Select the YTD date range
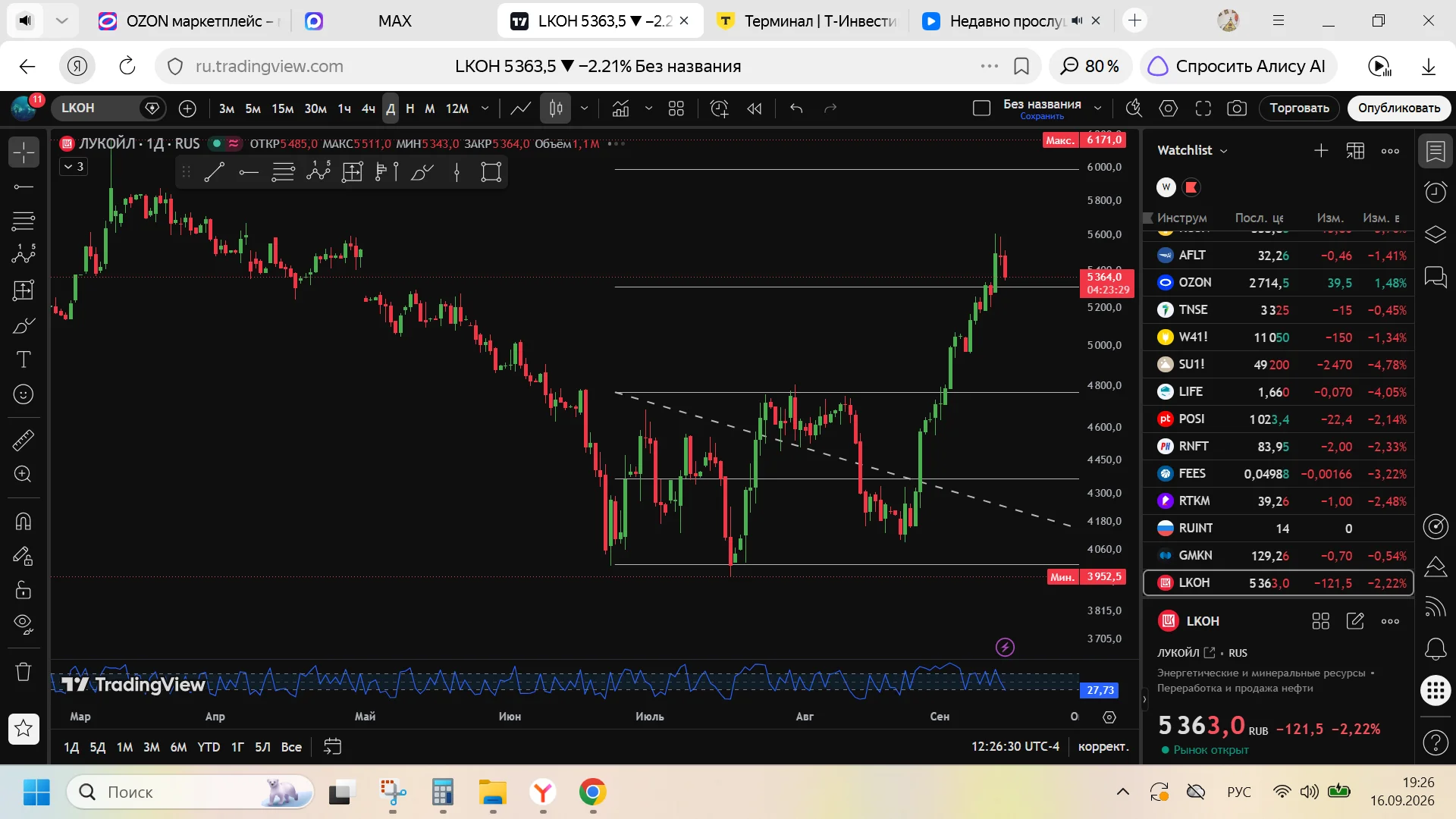This screenshot has height=819, width=1456. tap(209, 748)
